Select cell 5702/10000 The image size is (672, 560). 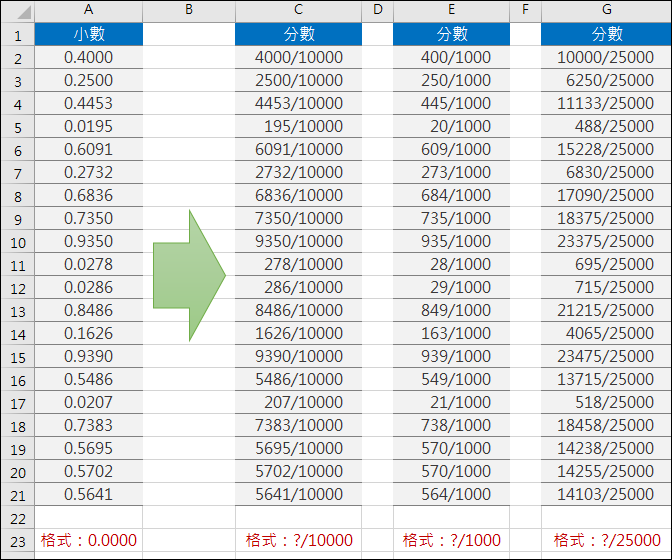tap(298, 471)
